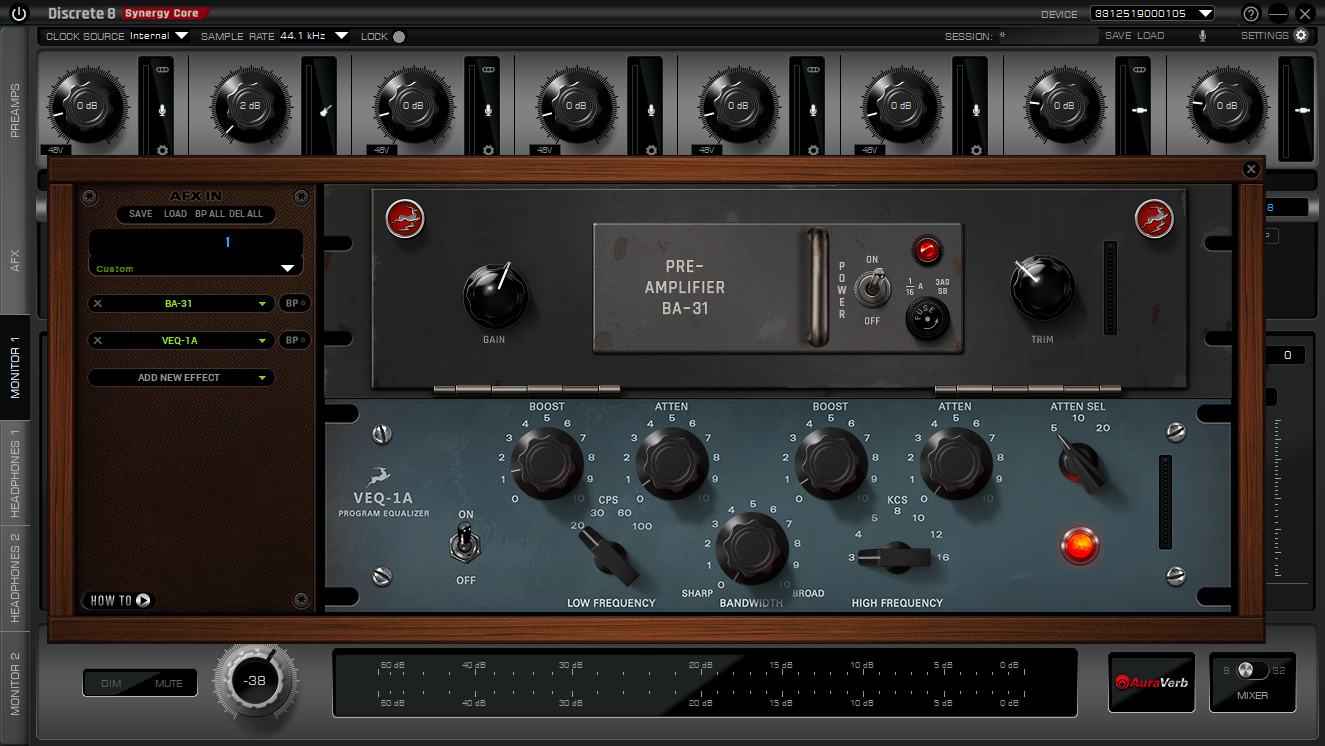Open the AuraVerb panel
Image resolution: width=1325 pixels, height=746 pixels.
[1151, 682]
